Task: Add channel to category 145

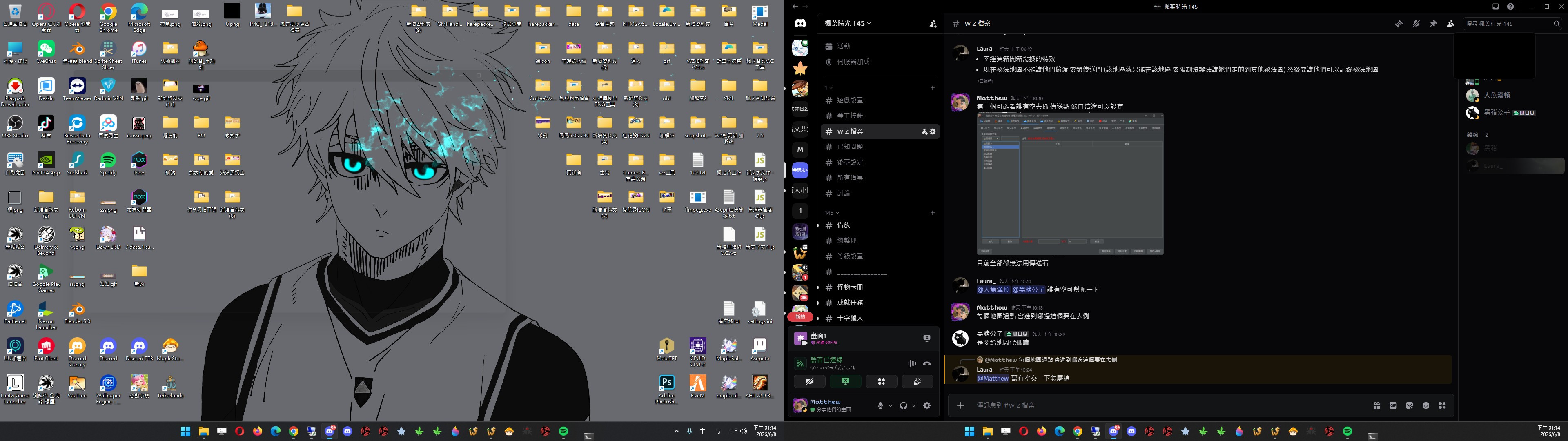Action: pos(933,213)
